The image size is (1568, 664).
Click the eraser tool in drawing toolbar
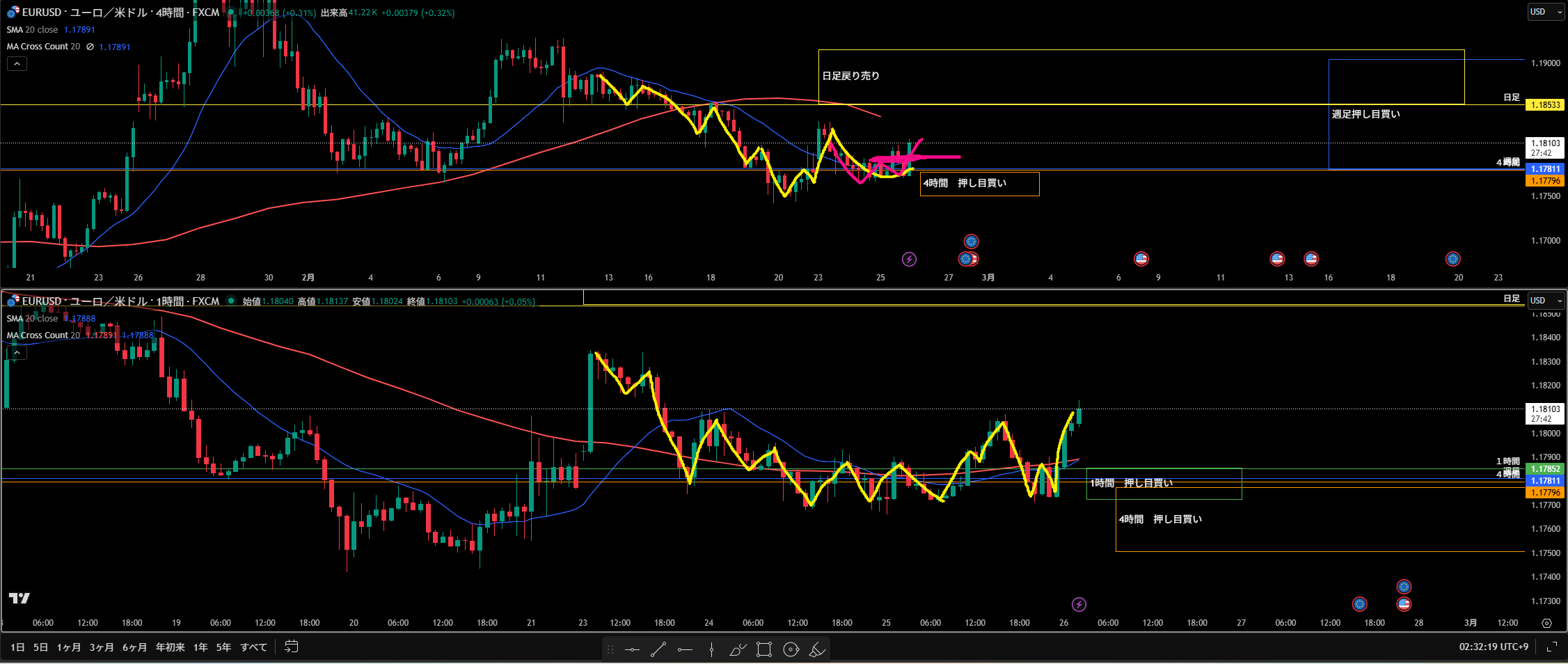[x=817, y=649]
